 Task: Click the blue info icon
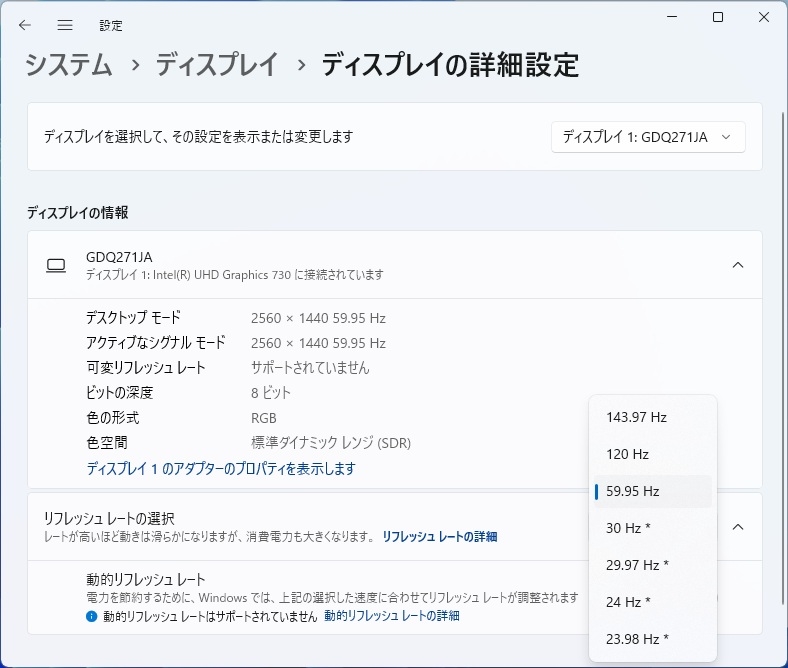[x=91, y=616]
